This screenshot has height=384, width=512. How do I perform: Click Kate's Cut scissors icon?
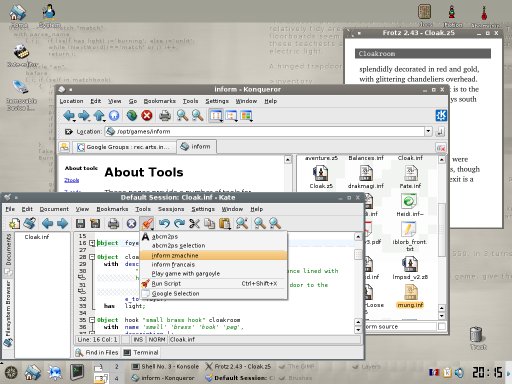pyautogui.click(x=194, y=224)
